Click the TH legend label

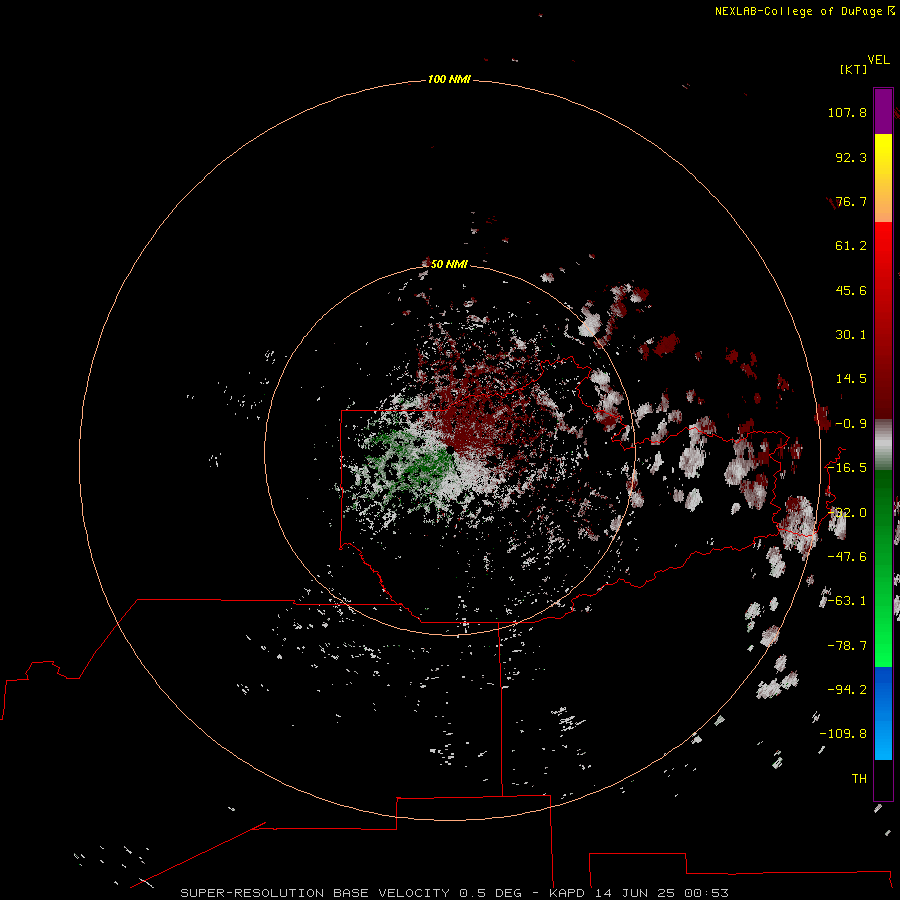859,779
